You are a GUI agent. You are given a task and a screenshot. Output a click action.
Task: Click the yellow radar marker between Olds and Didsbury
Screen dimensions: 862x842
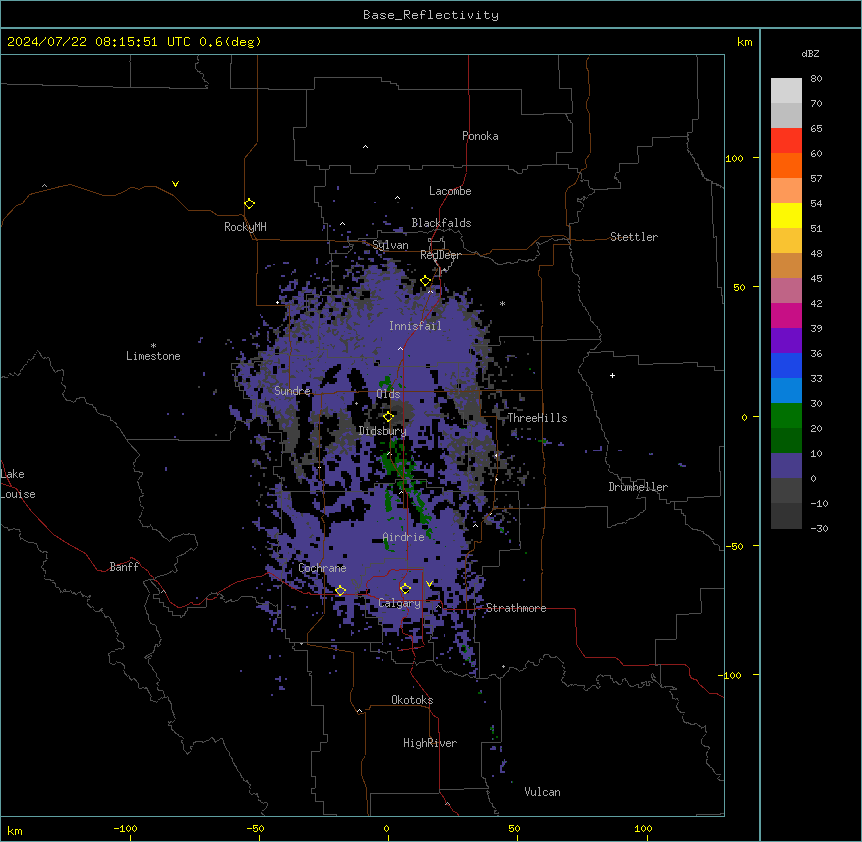click(x=389, y=417)
